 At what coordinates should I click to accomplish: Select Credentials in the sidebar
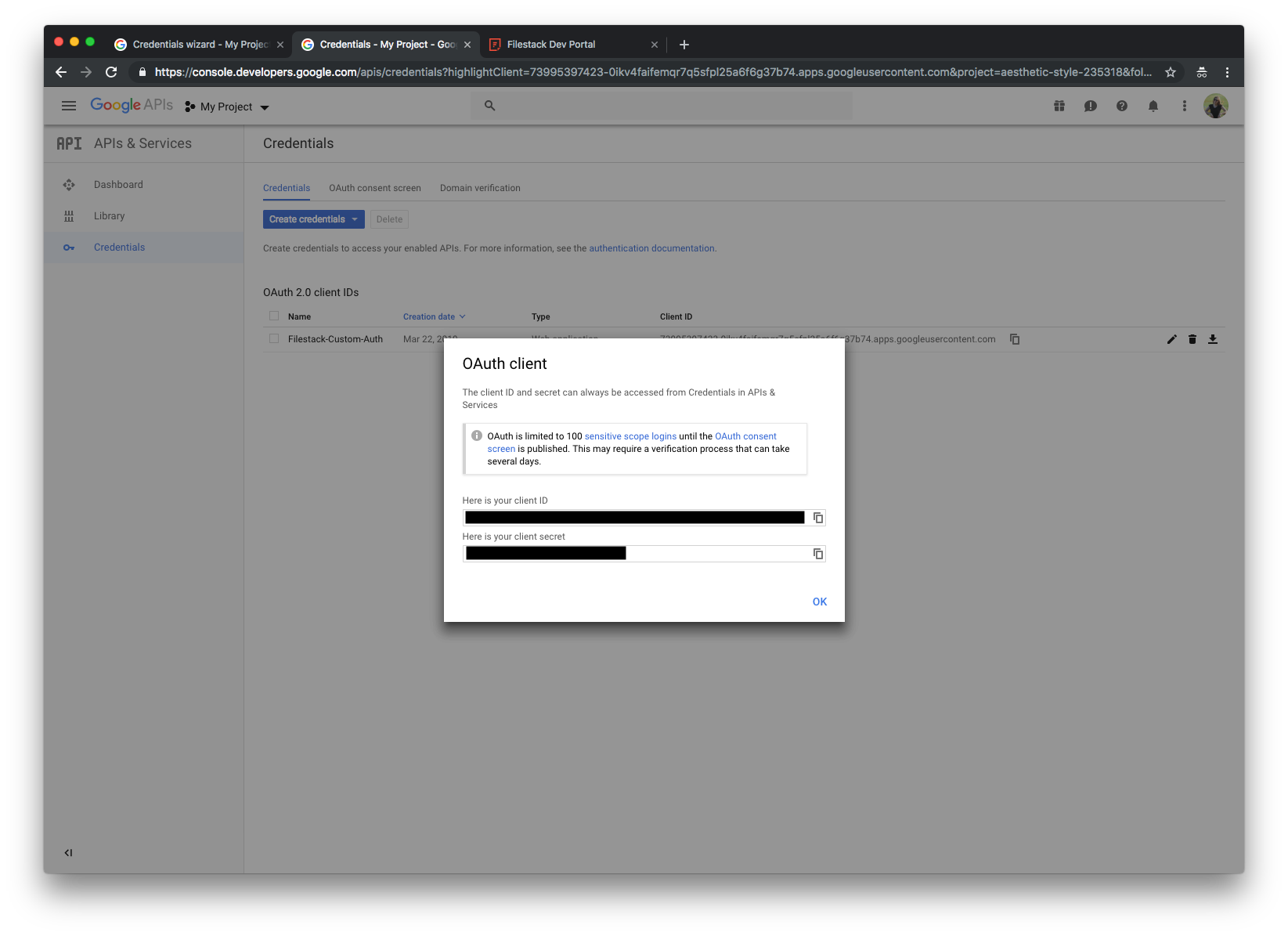[x=119, y=248]
